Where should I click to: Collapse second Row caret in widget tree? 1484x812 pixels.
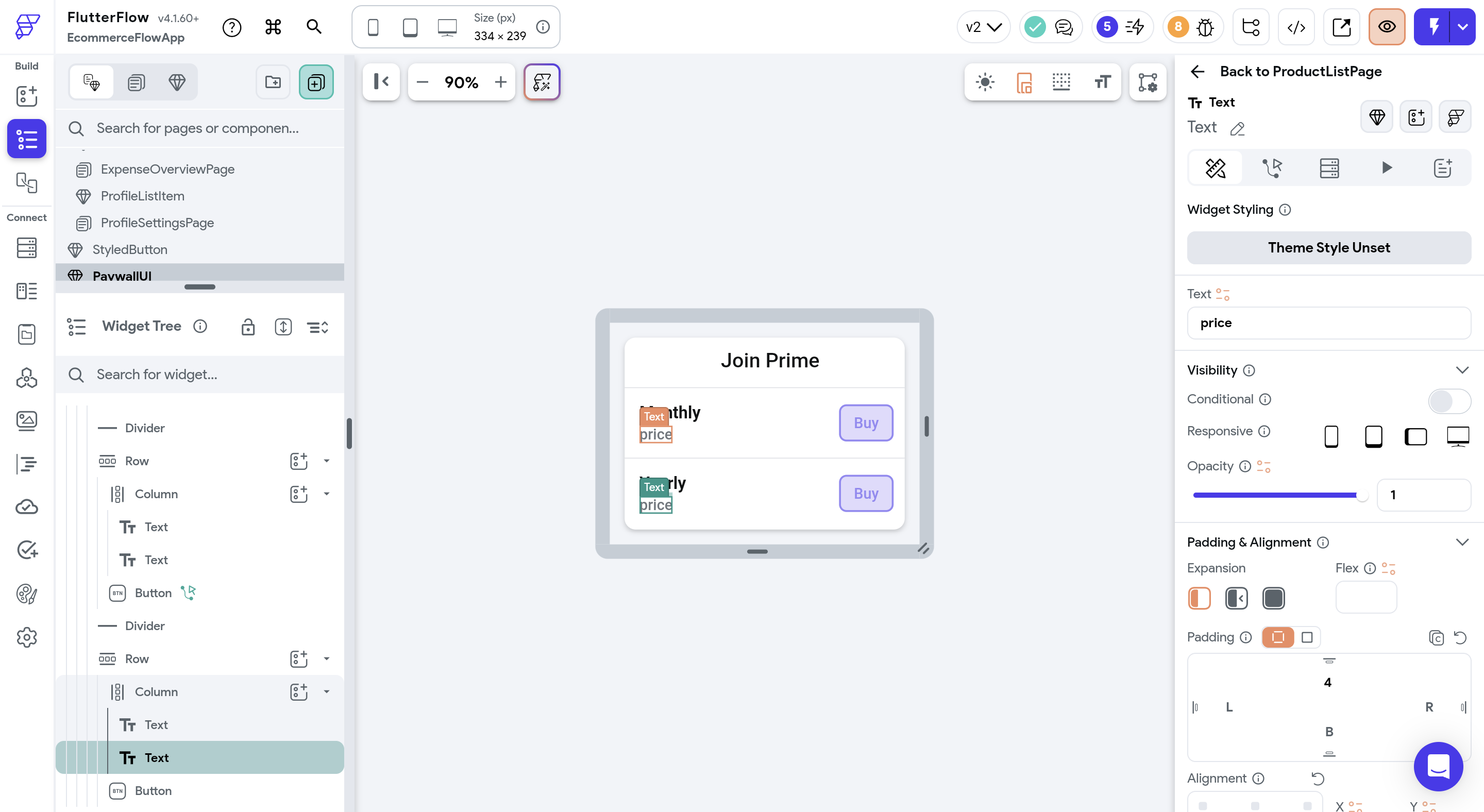click(x=327, y=658)
